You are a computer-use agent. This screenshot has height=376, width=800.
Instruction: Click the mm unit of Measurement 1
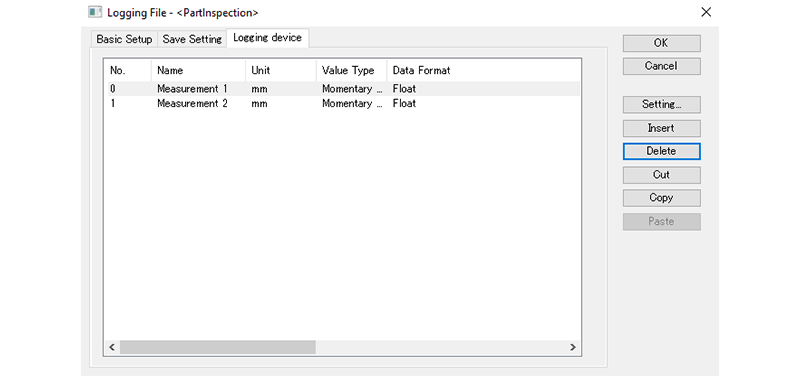click(x=259, y=89)
